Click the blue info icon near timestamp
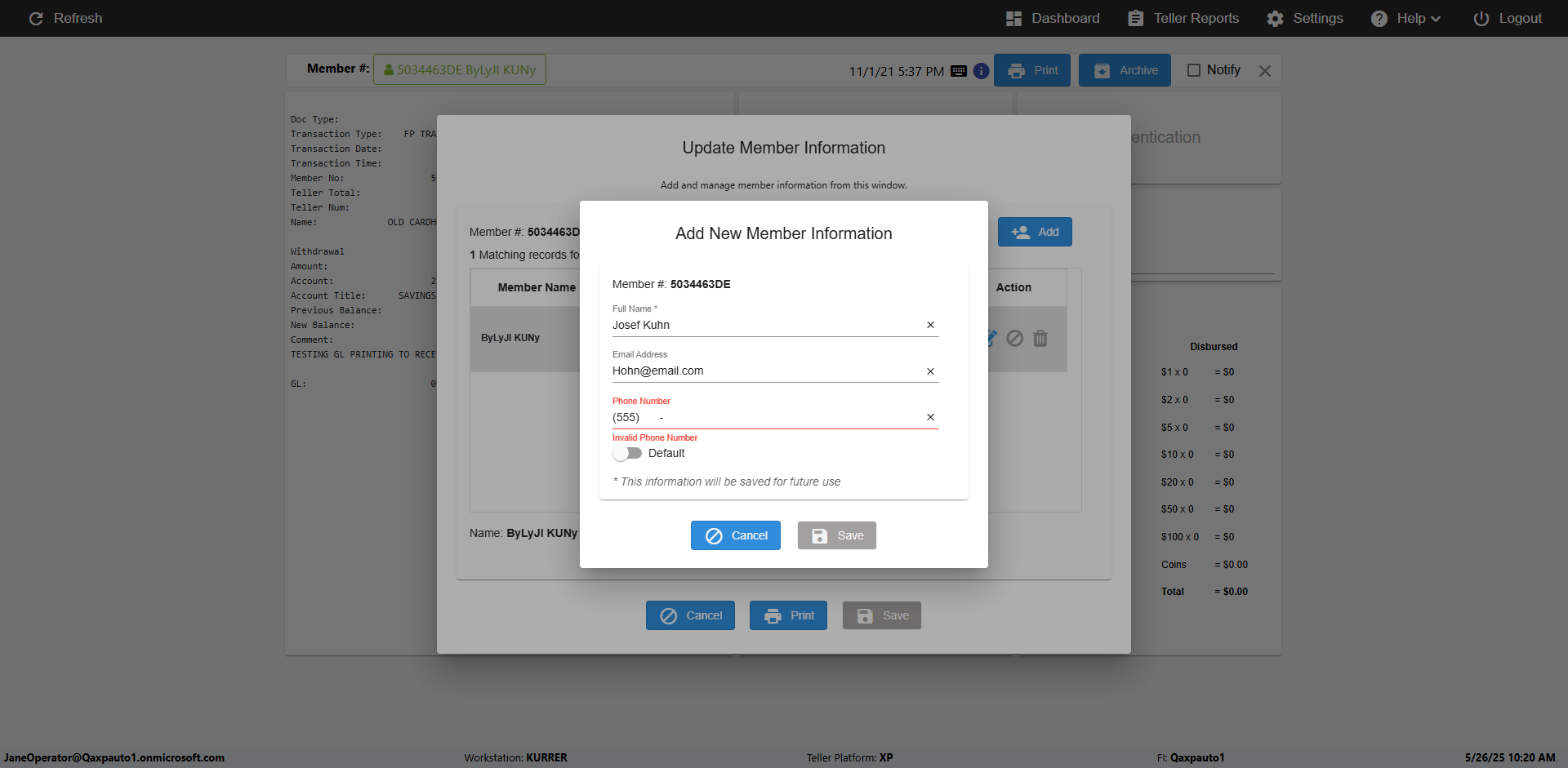1568x768 pixels. [981, 71]
